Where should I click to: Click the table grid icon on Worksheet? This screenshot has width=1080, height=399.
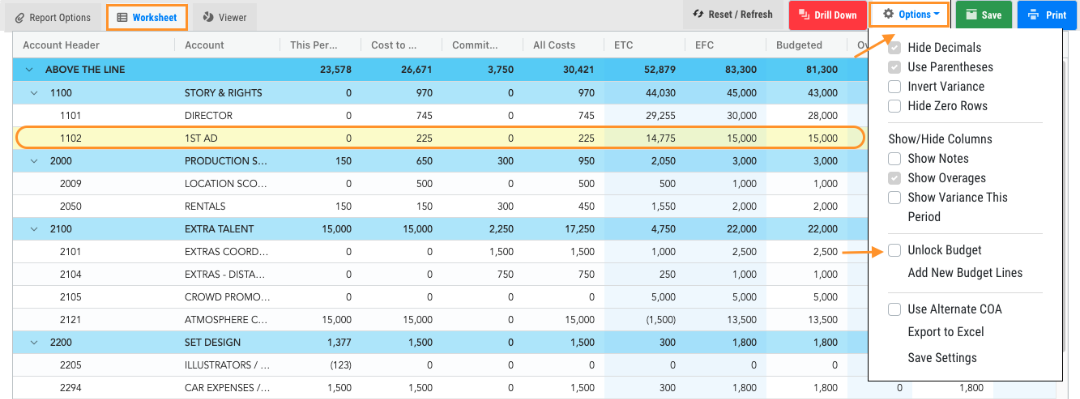click(x=122, y=17)
